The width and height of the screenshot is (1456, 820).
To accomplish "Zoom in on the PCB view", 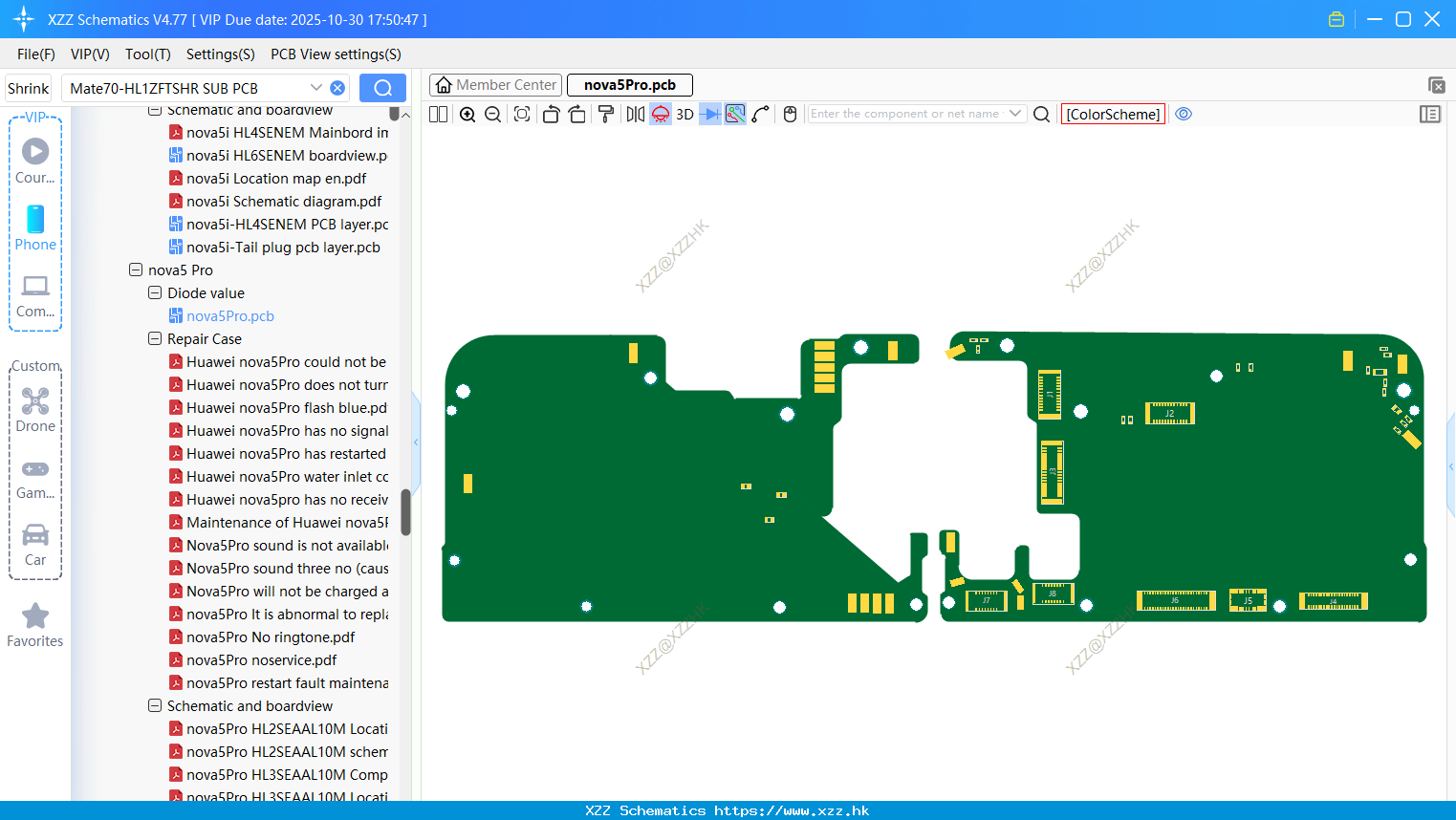I will [467, 114].
